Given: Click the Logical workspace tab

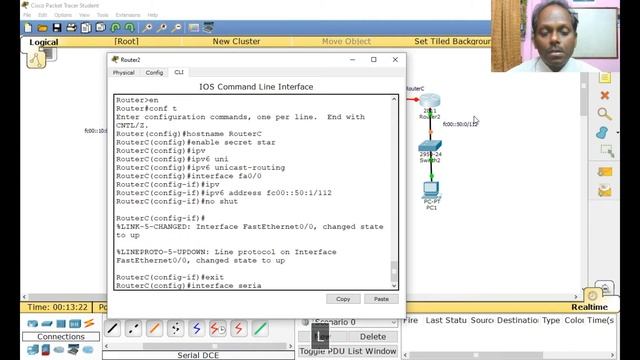Looking at the screenshot, I should pos(43,42).
